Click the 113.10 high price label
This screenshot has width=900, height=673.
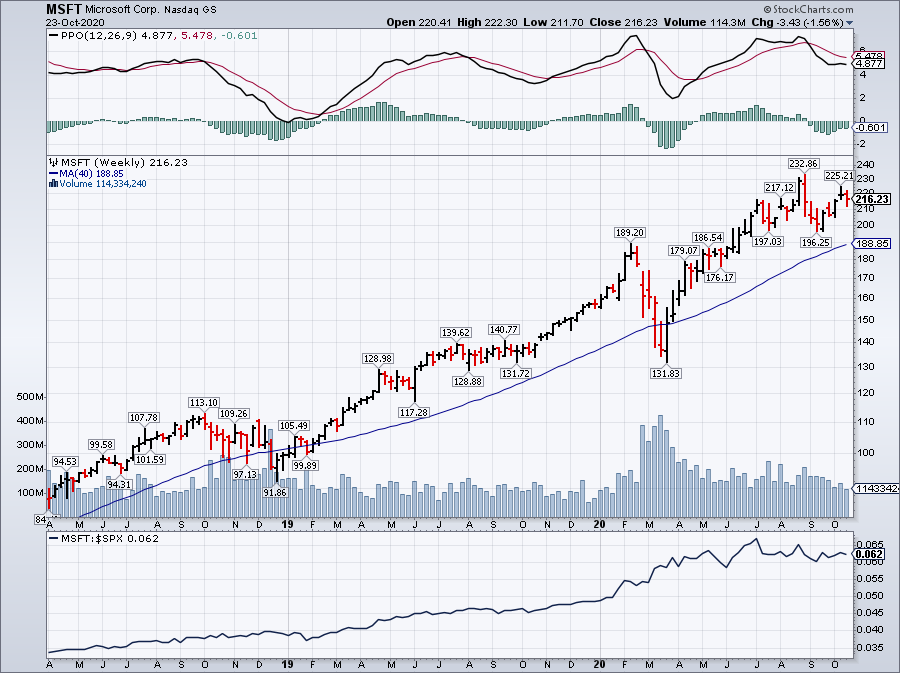204,403
